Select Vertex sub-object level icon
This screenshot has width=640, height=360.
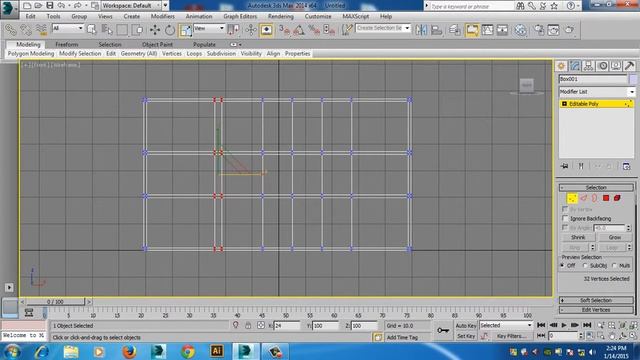click(572, 198)
